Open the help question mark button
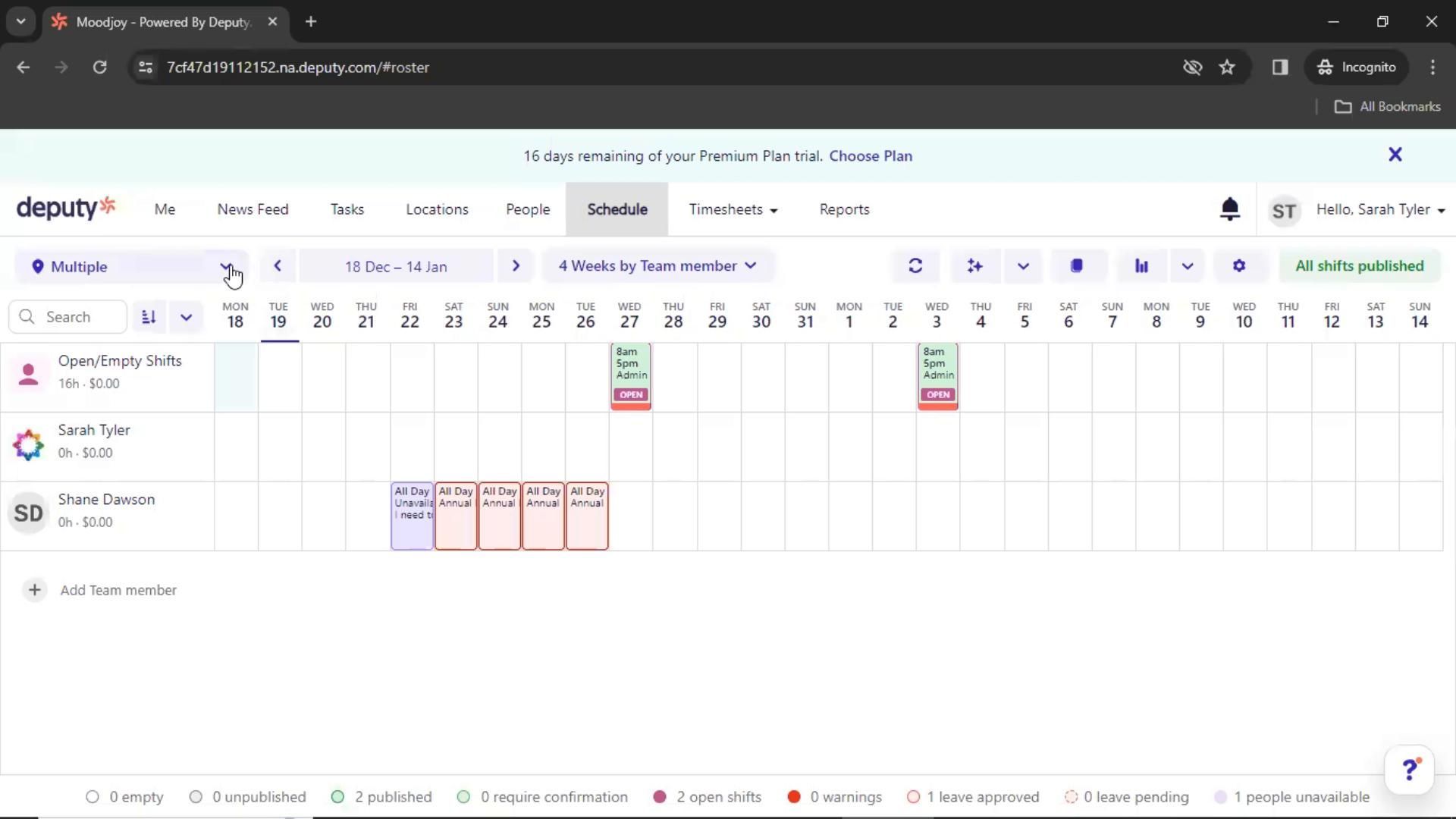The image size is (1456, 819). (1409, 770)
